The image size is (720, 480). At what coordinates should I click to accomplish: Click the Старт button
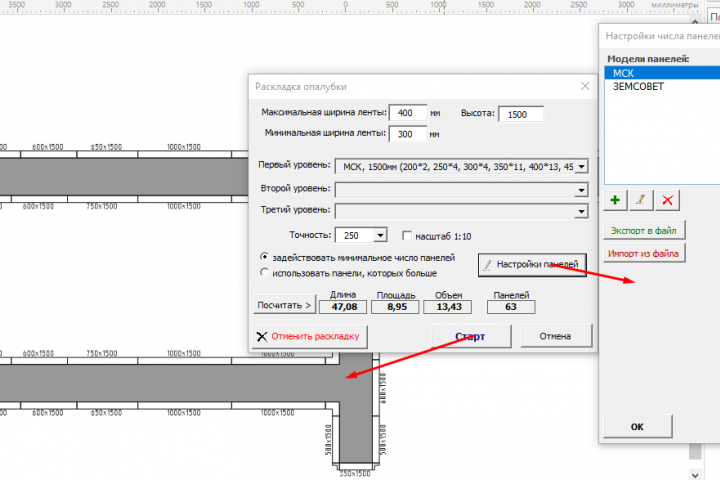coord(471,336)
